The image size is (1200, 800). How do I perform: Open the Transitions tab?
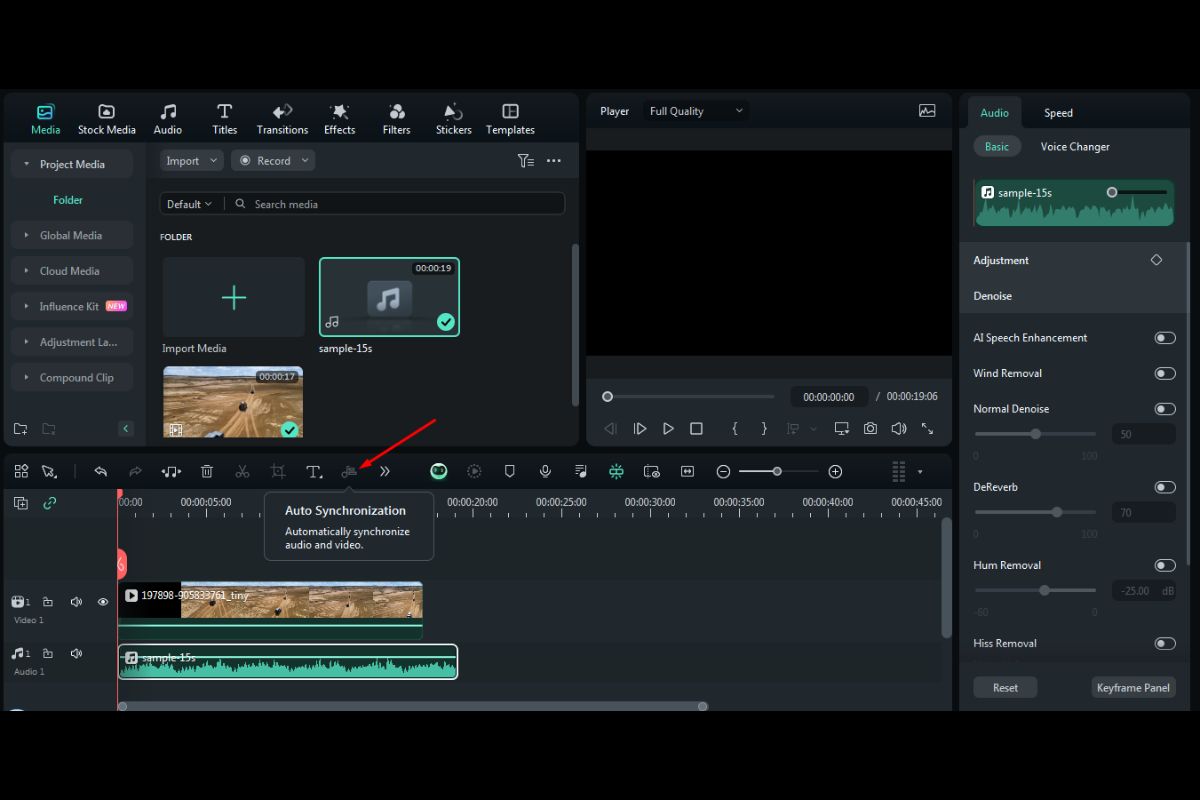(282, 119)
